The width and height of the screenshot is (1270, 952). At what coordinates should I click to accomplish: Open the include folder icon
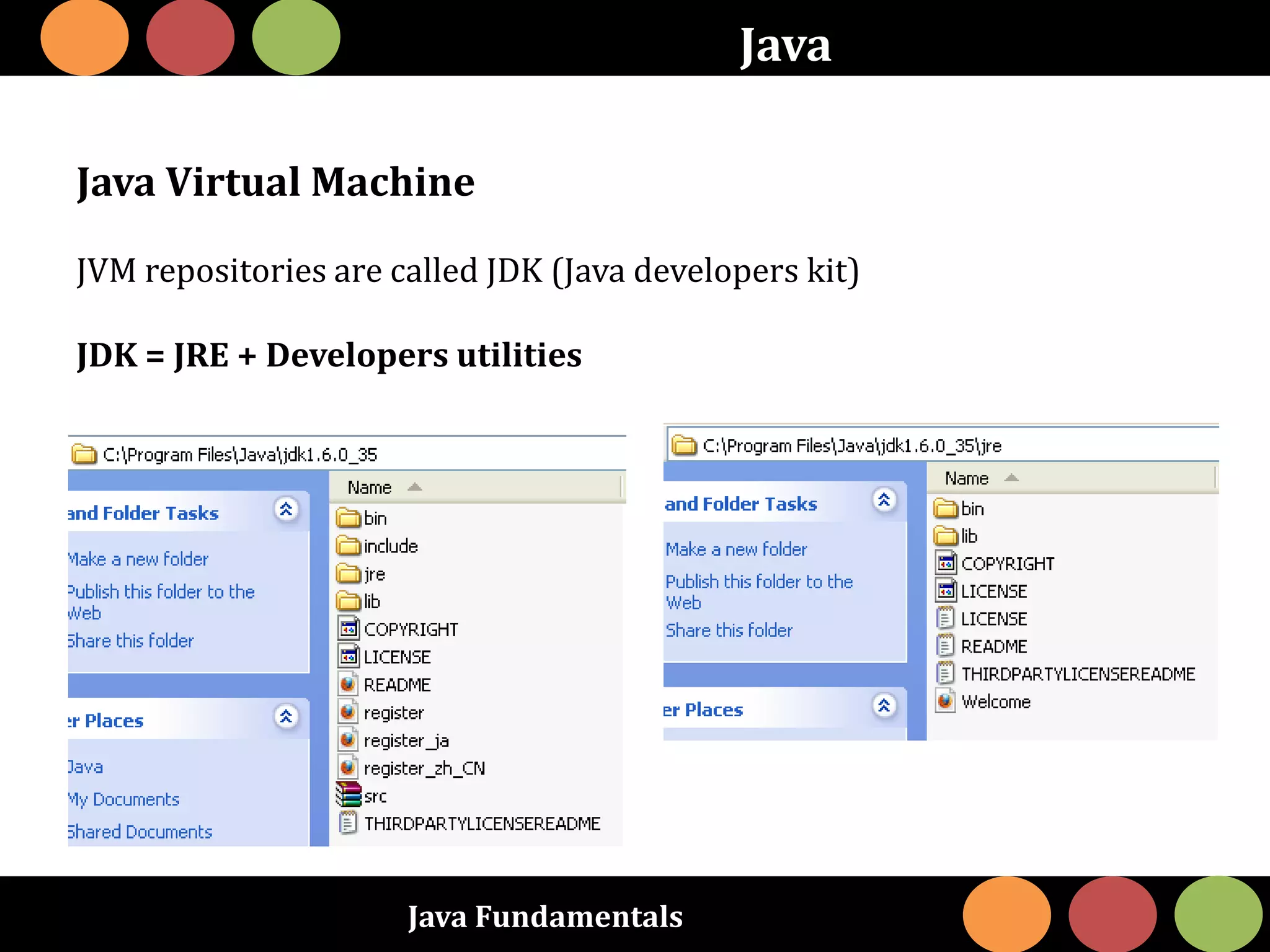349,546
